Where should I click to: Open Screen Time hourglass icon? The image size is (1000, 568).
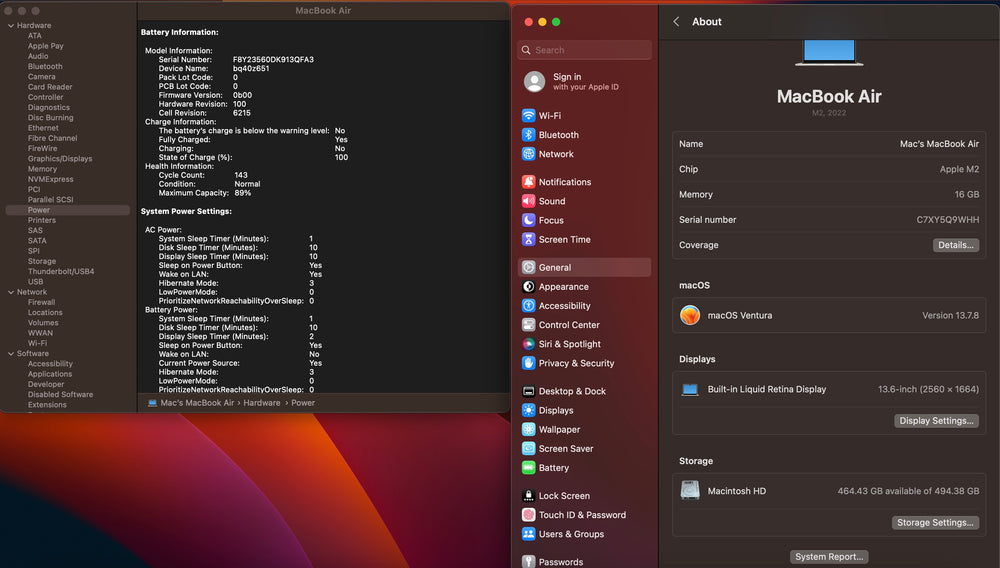pyautogui.click(x=529, y=240)
